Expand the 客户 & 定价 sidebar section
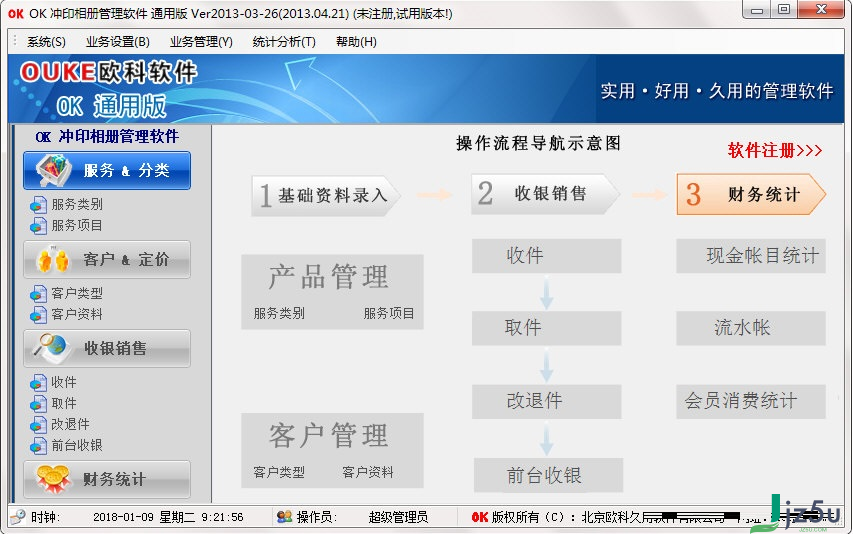Viewport: 853px width, 534px height. (107, 259)
